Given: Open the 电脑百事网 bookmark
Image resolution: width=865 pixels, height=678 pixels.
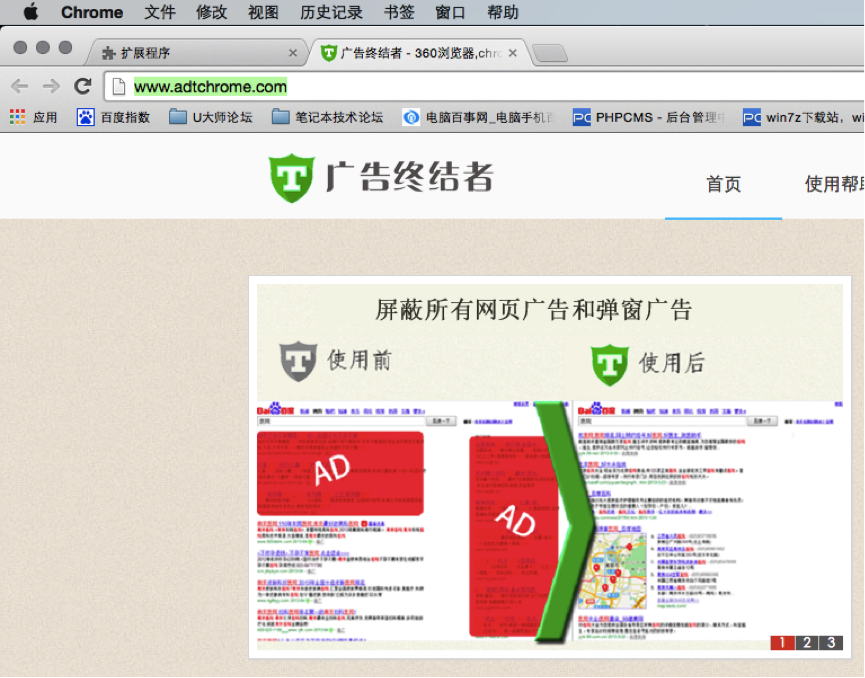Looking at the screenshot, I should tap(470, 117).
